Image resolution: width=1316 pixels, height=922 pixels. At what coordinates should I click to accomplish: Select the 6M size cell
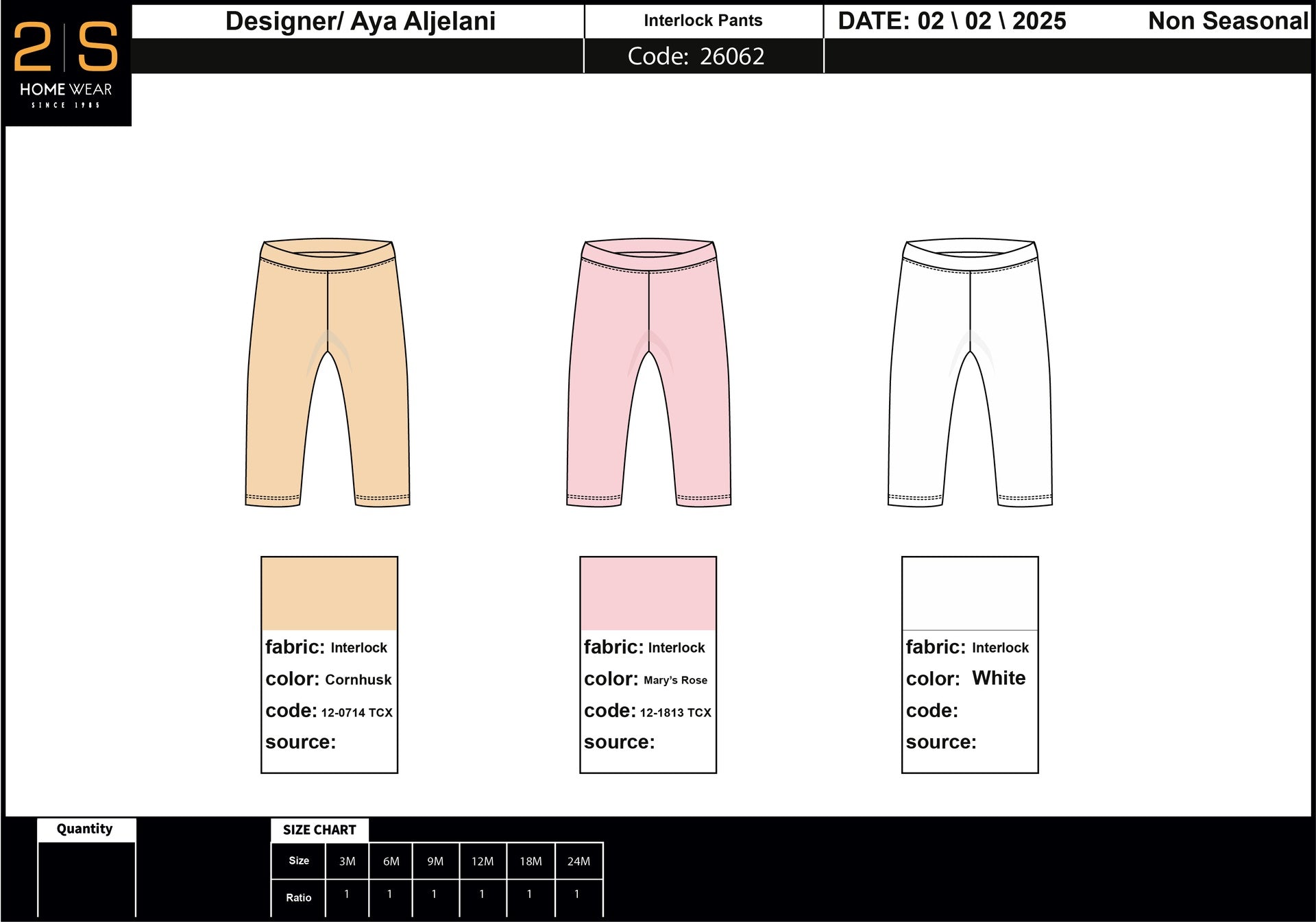point(391,861)
